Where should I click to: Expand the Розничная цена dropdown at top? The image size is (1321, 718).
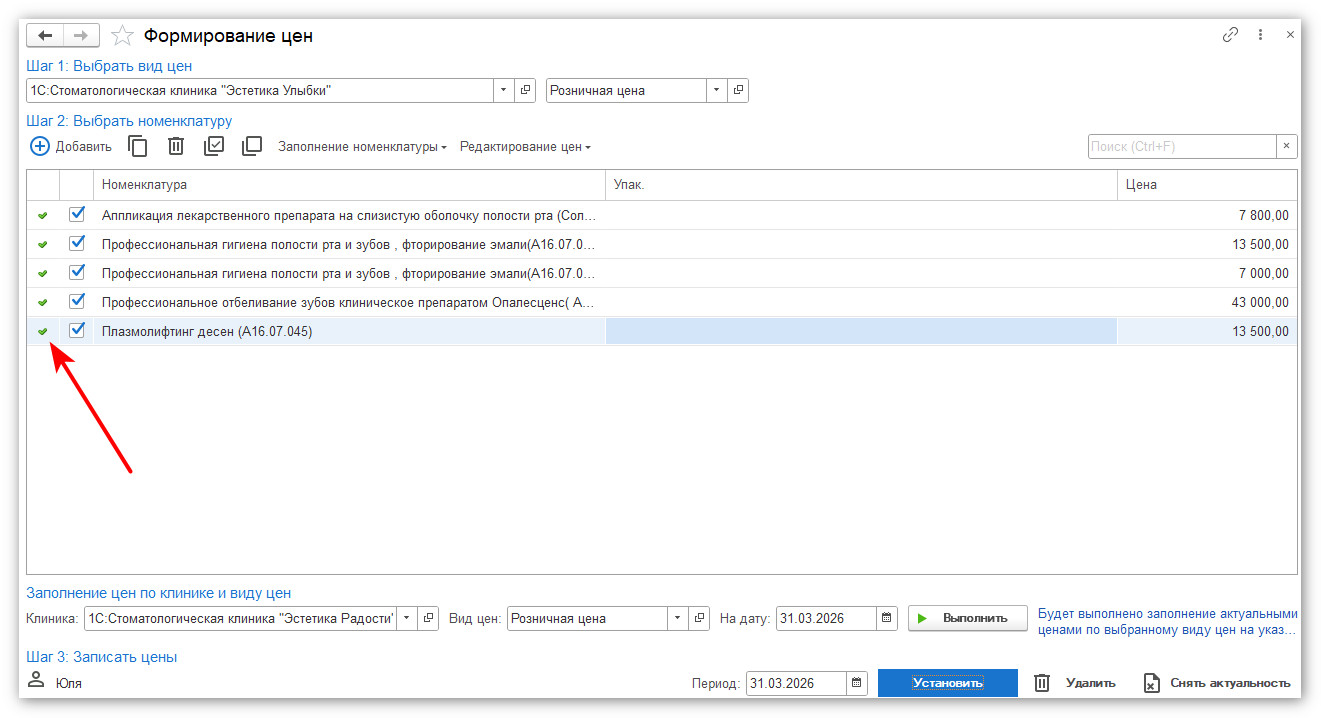point(716,90)
